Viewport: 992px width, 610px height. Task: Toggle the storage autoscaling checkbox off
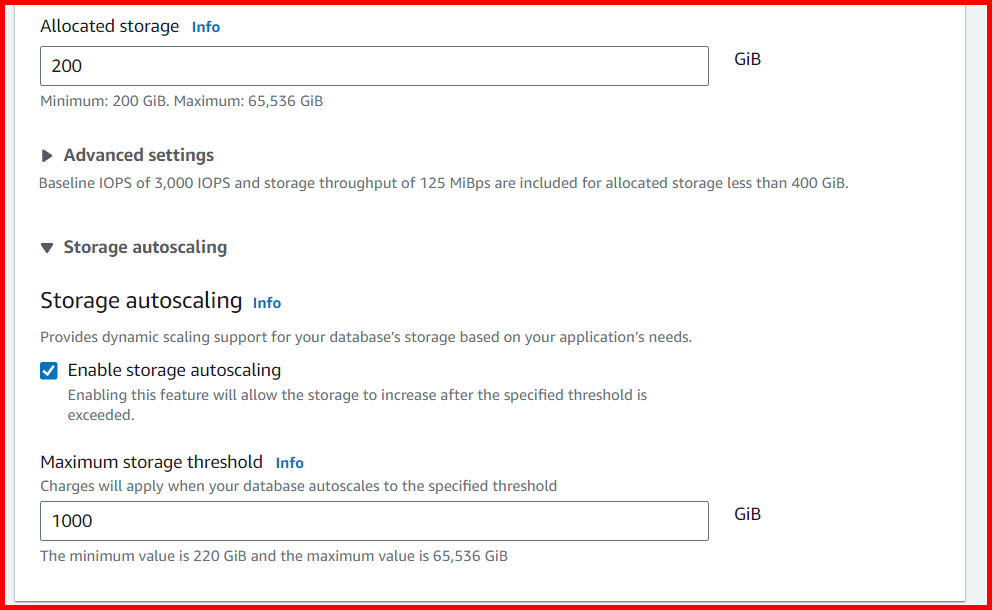coord(48,370)
